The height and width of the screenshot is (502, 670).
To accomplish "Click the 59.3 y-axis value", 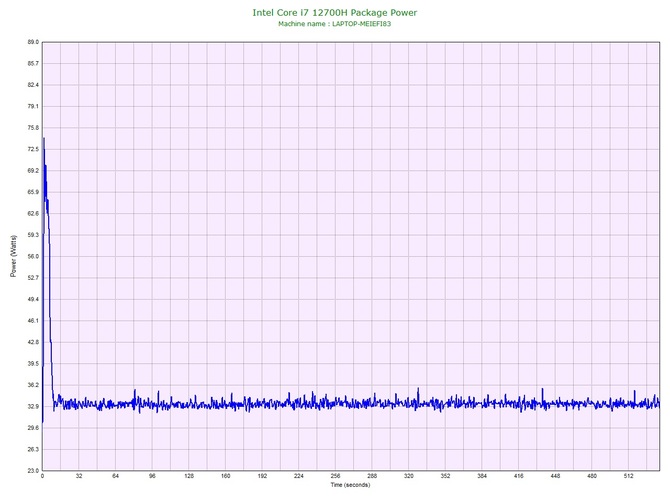I will 33,235.
